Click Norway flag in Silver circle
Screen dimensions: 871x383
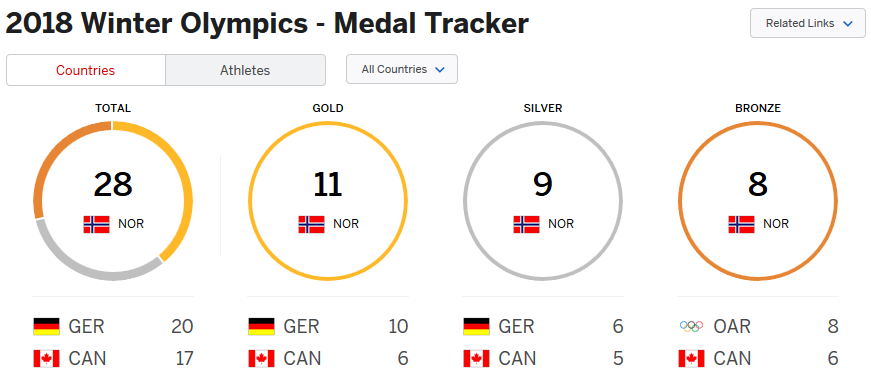[x=527, y=224]
